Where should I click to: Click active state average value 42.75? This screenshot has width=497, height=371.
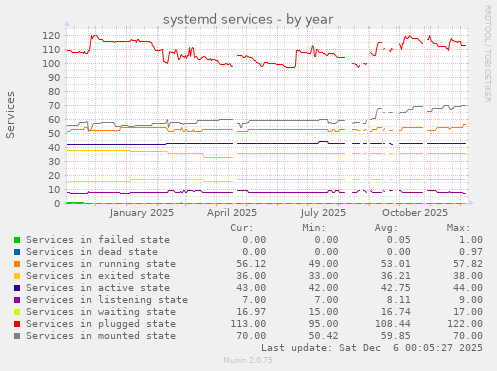[396, 288]
